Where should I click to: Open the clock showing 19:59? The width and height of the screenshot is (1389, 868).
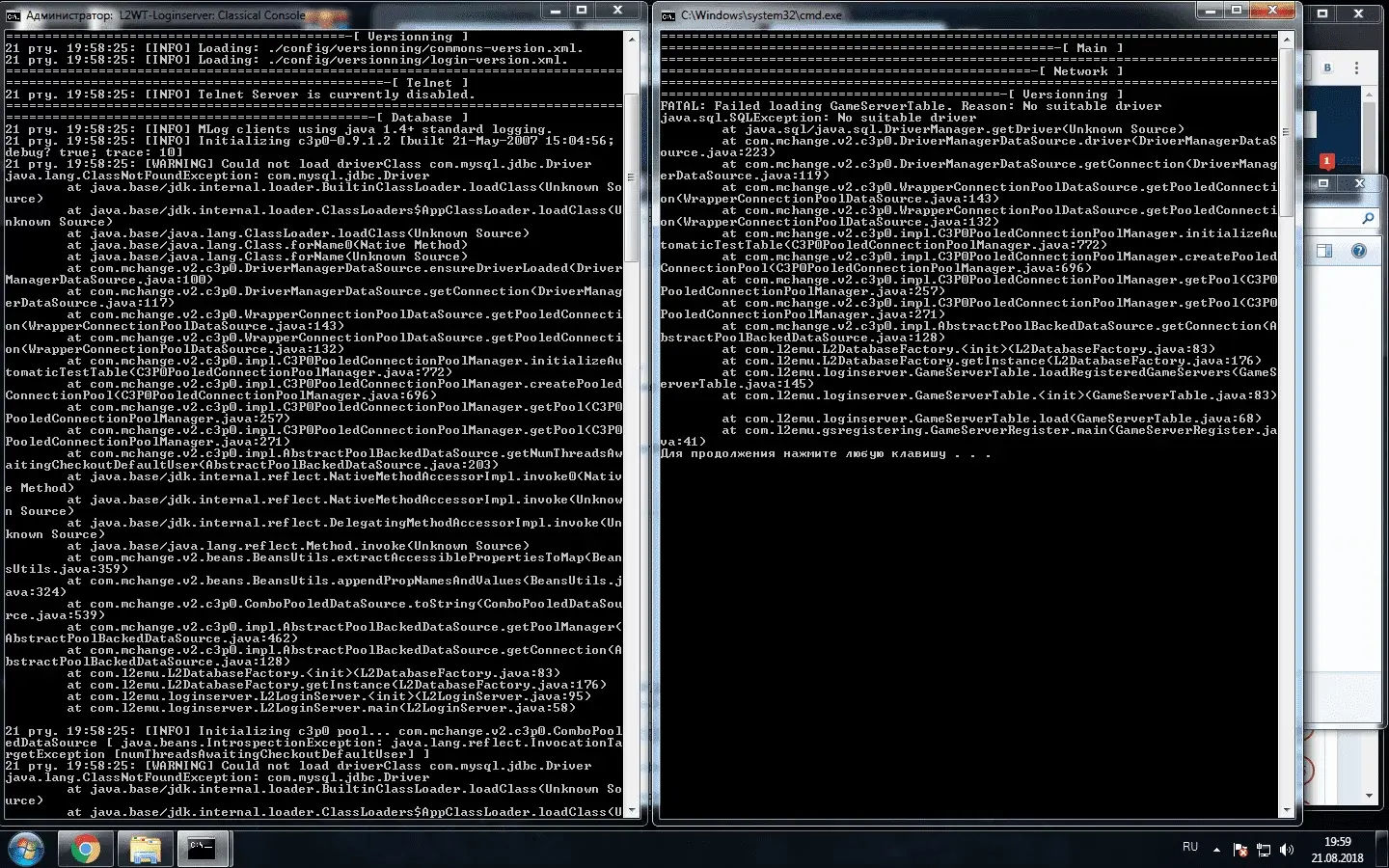1337,849
